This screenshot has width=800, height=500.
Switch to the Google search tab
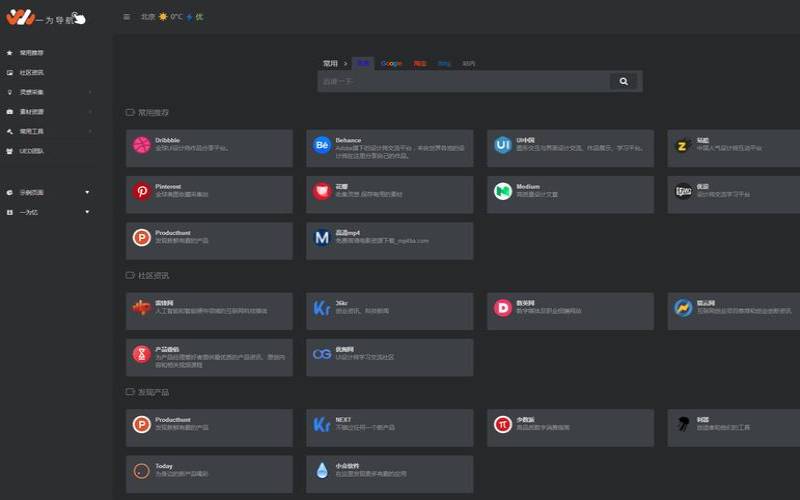391,63
